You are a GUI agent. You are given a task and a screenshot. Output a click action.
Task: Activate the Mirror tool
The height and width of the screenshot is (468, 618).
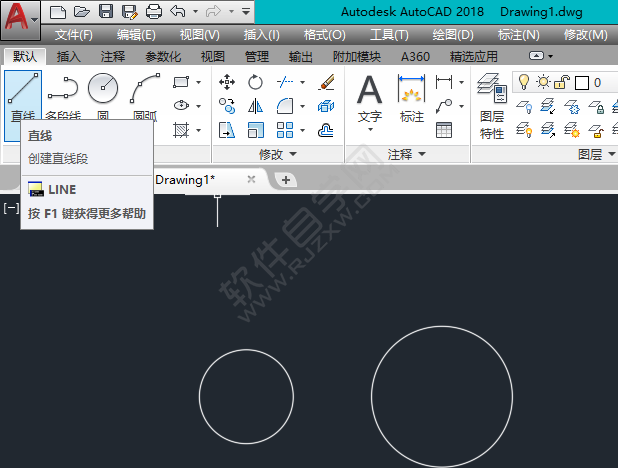point(255,106)
